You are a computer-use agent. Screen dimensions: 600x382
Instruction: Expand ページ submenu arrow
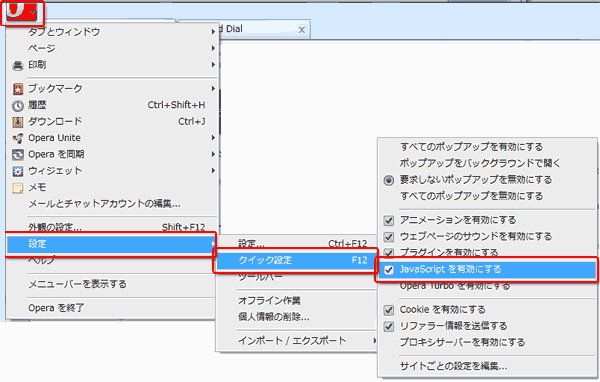(213, 48)
